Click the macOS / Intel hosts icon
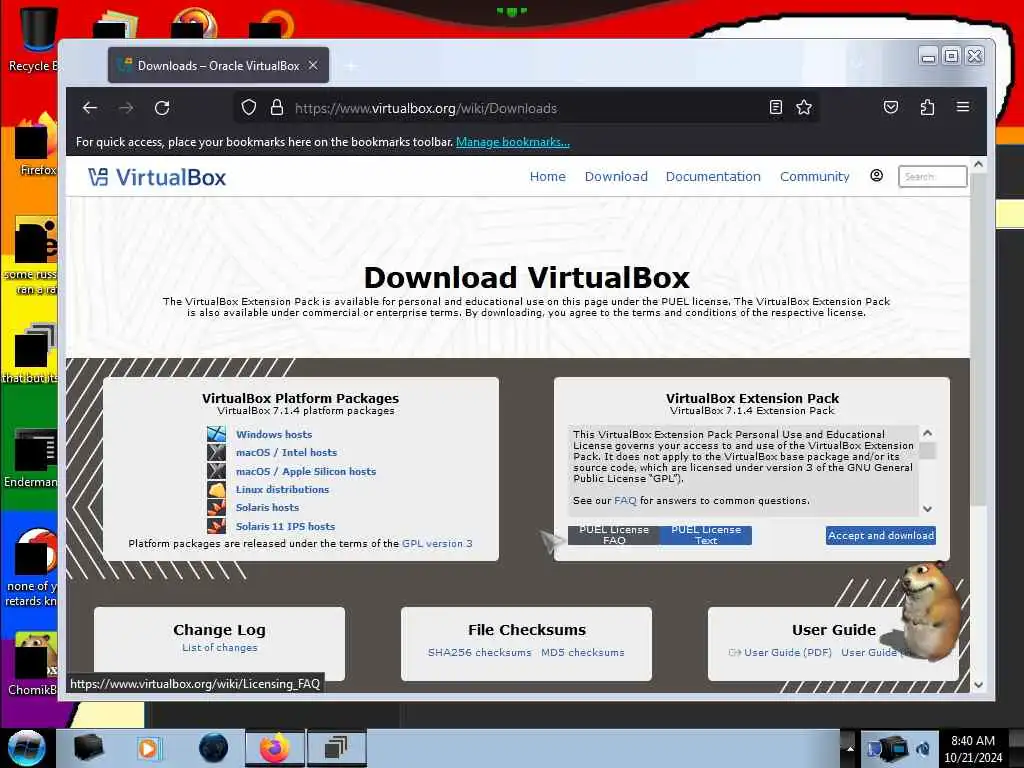The height and width of the screenshot is (768, 1024). click(216, 452)
